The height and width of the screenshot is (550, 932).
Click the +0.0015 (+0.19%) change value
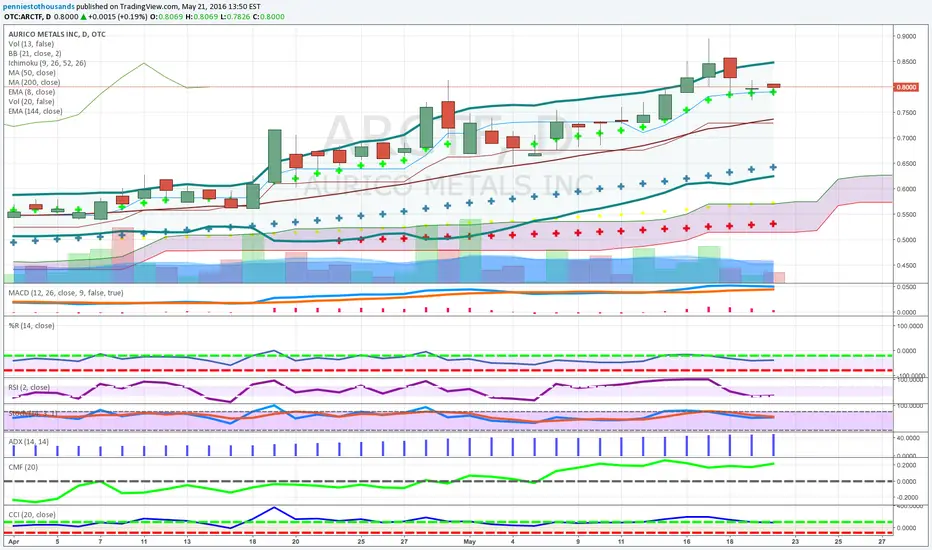pyautogui.click(x=118, y=17)
